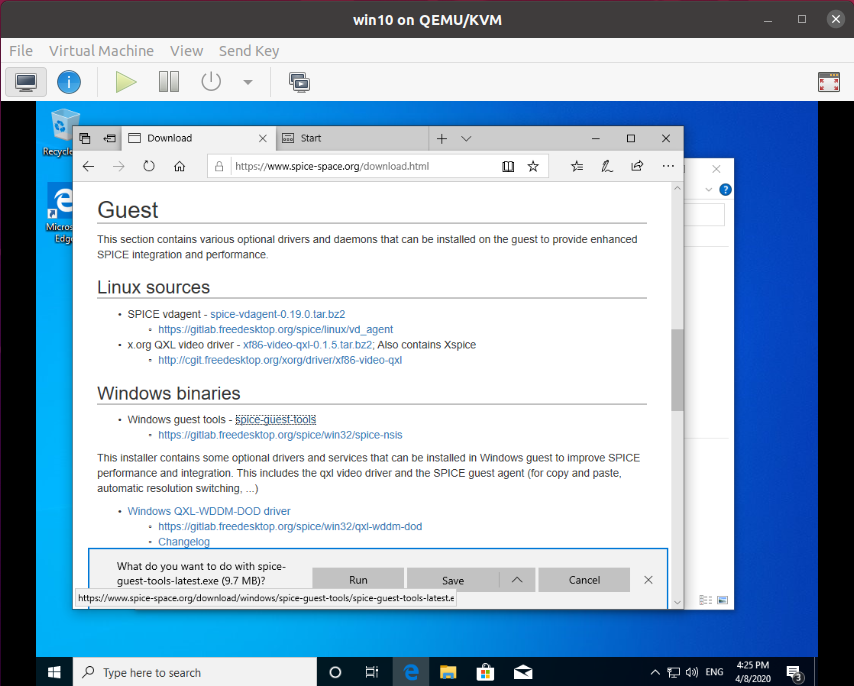Expand the tab preview chevron
Viewport: 854px width, 686px height.
(466, 139)
